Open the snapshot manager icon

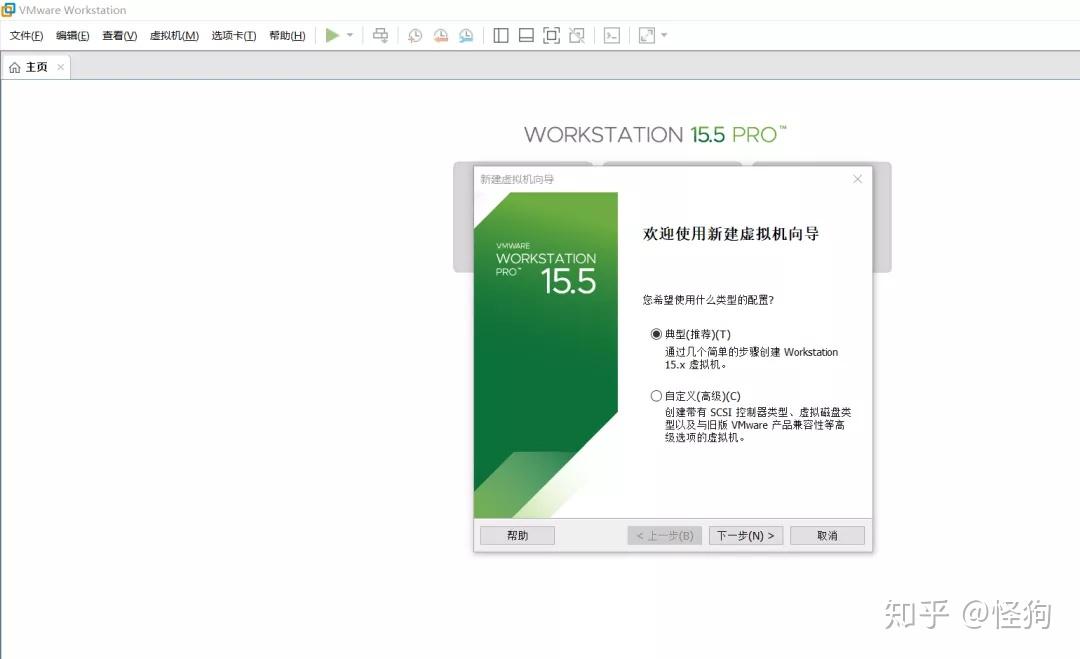coord(466,36)
